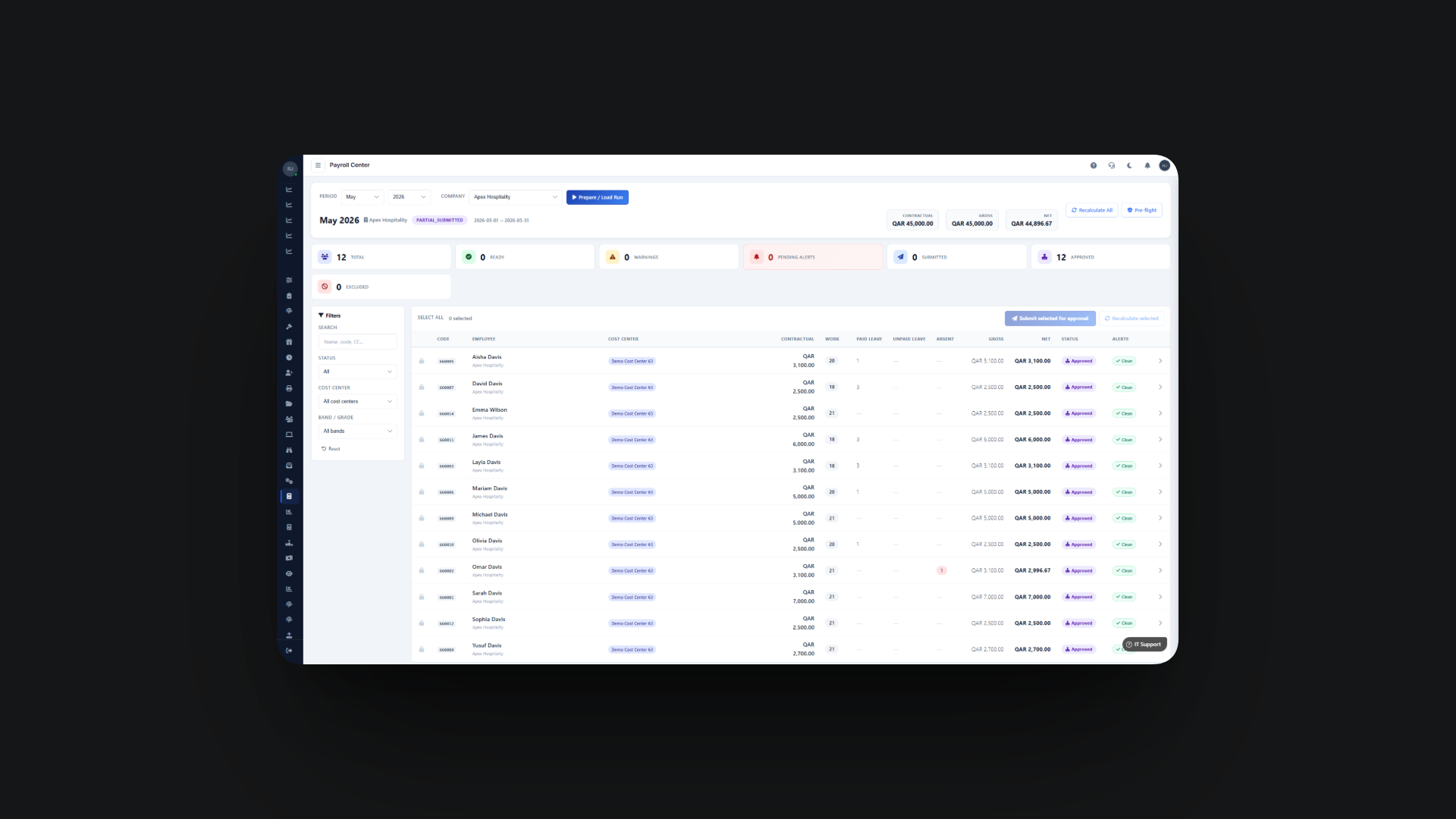Screen dimensions: 1456x819
Task: Click Recalculate selected button
Action: click(x=1132, y=318)
